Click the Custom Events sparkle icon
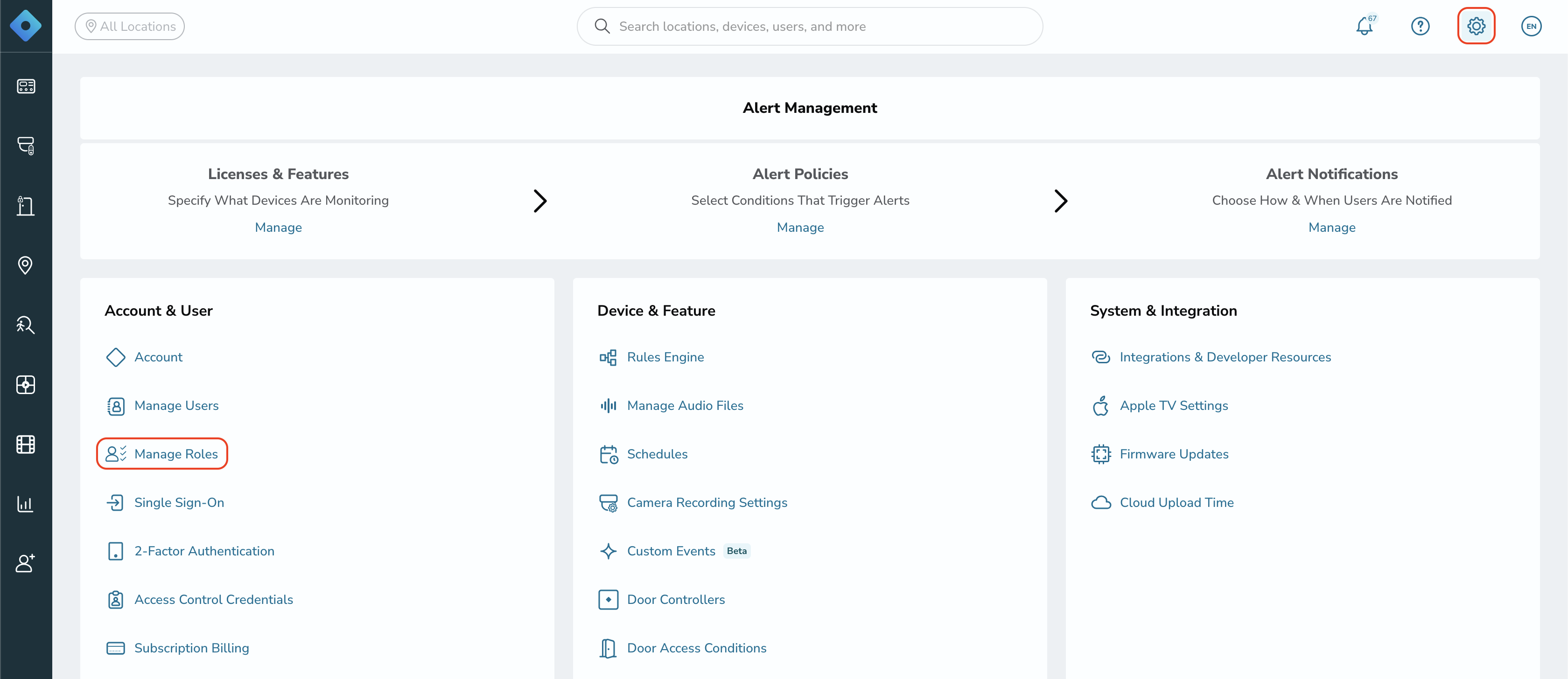The height and width of the screenshot is (679, 1568). click(x=608, y=551)
